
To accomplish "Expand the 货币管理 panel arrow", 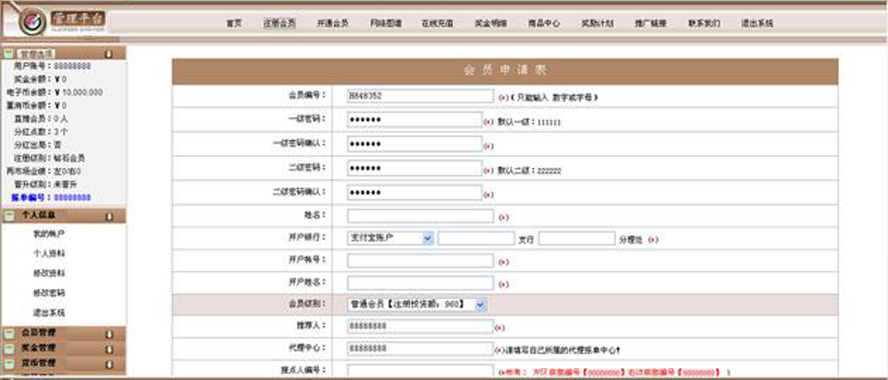I will click(109, 364).
